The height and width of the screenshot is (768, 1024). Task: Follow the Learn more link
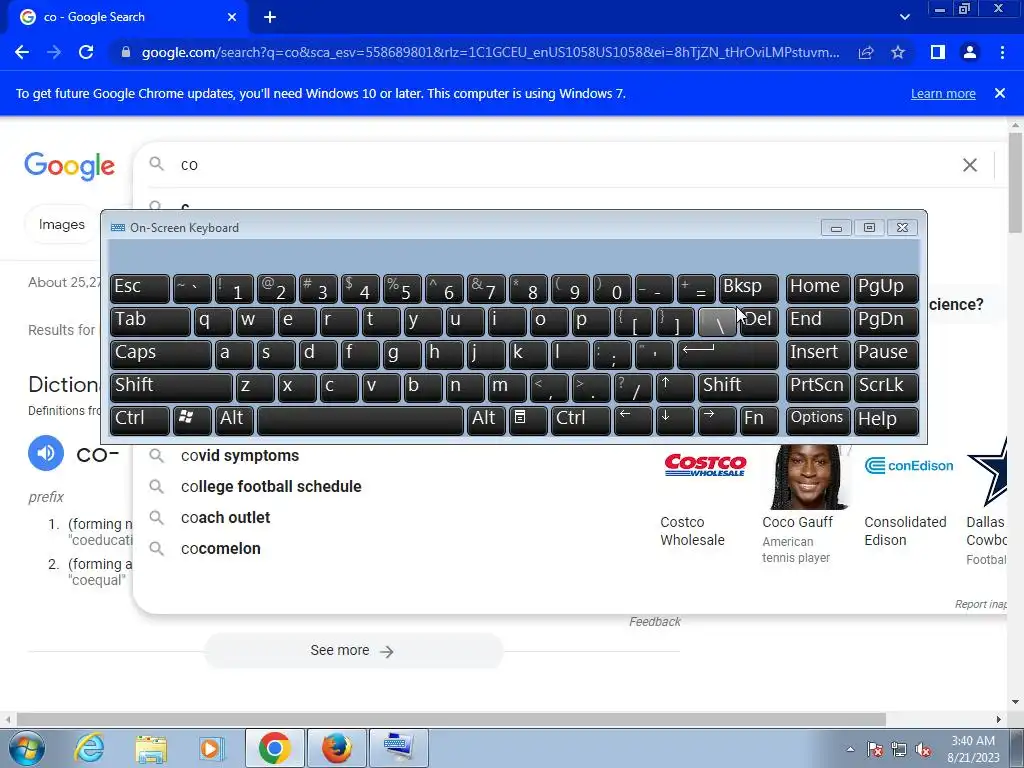[x=943, y=93]
